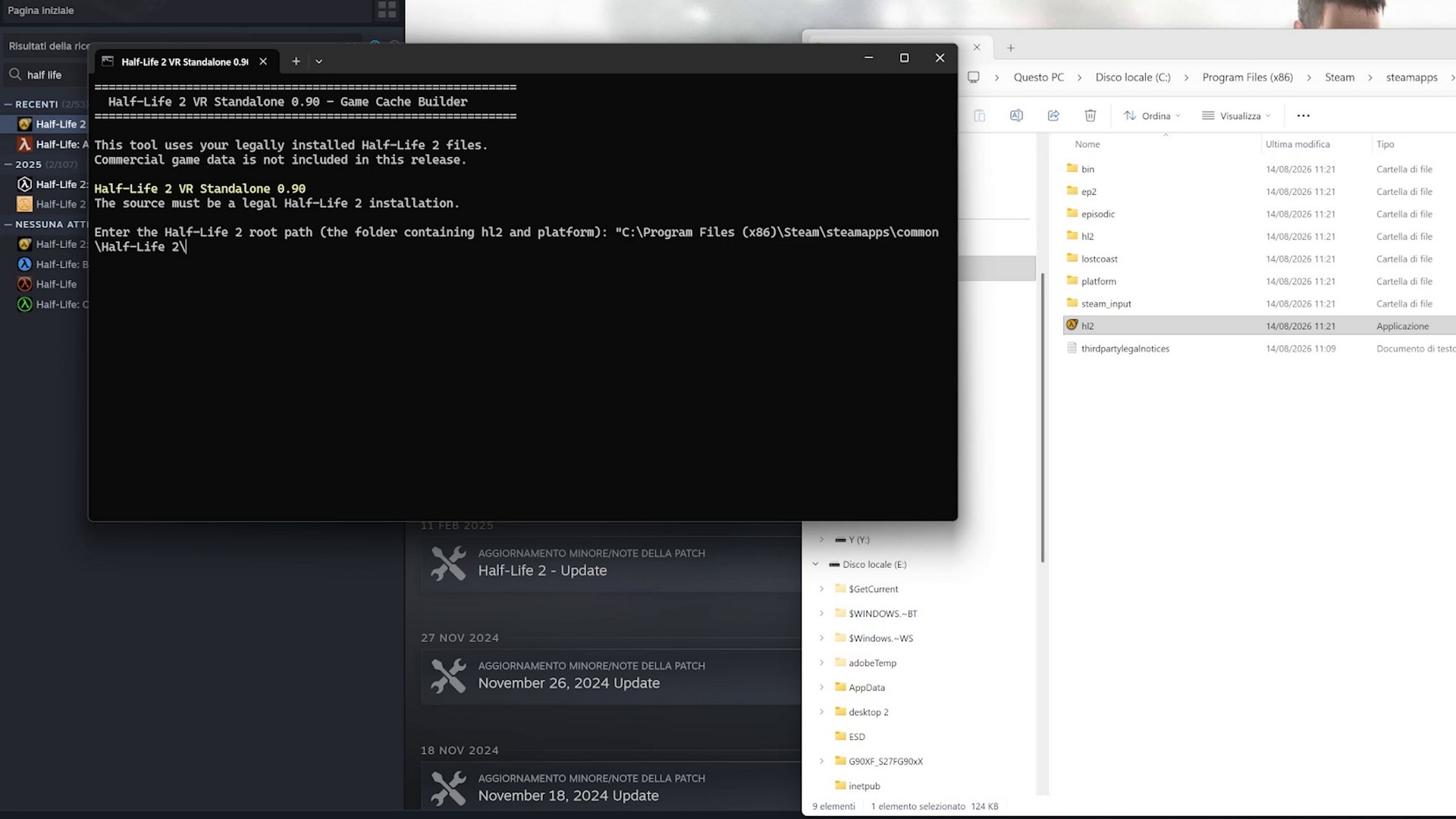Screen dimensions: 1456x819
Task: Sort files by the Nome column header
Action: click(1087, 144)
